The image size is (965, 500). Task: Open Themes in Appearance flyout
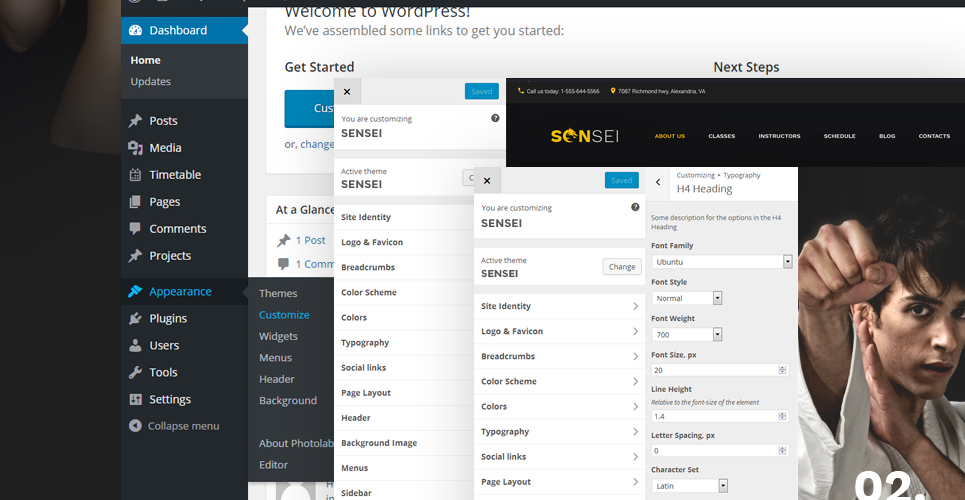point(278,294)
